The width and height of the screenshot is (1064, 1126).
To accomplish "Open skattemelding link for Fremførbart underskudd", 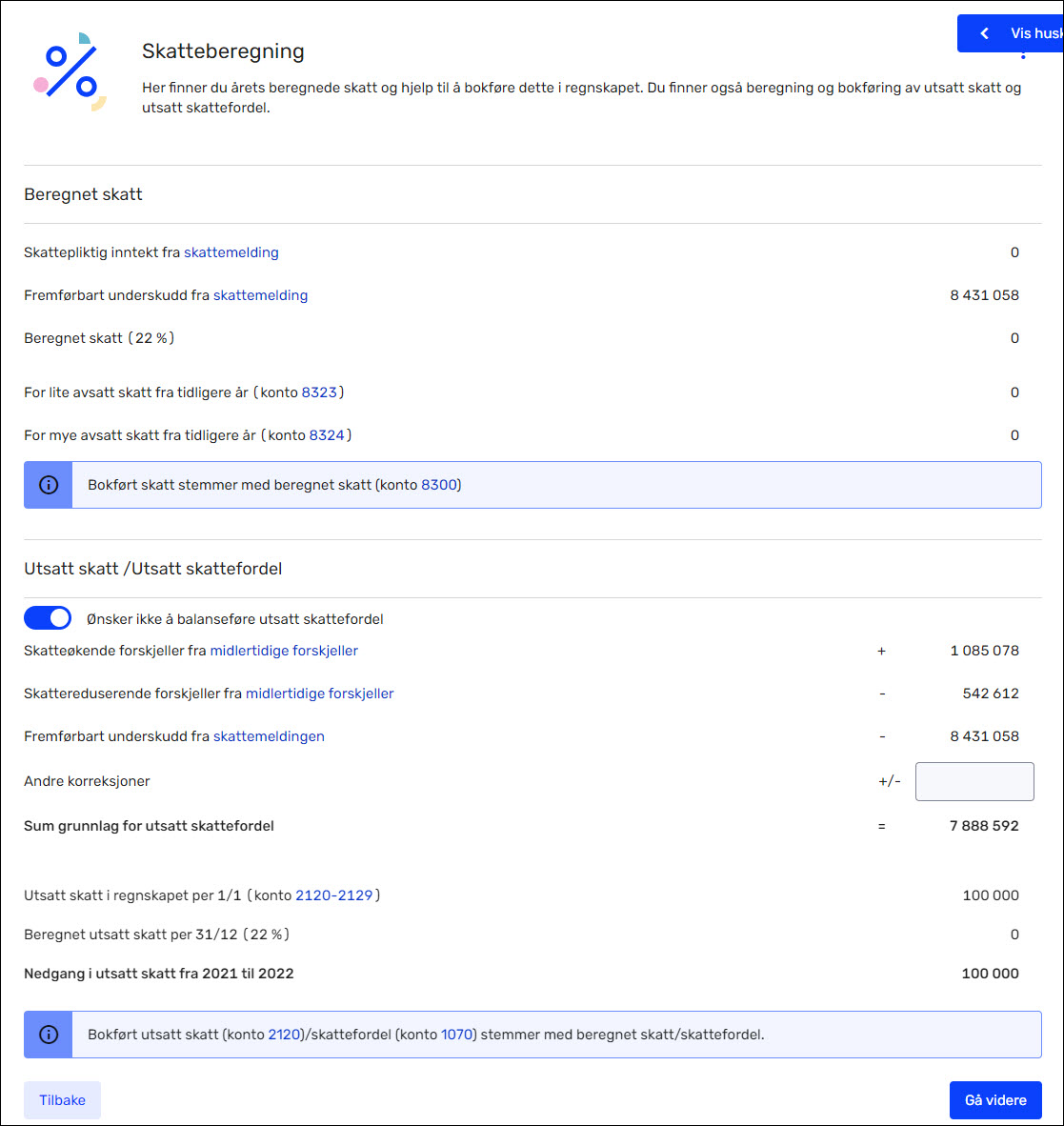I will [261, 295].
